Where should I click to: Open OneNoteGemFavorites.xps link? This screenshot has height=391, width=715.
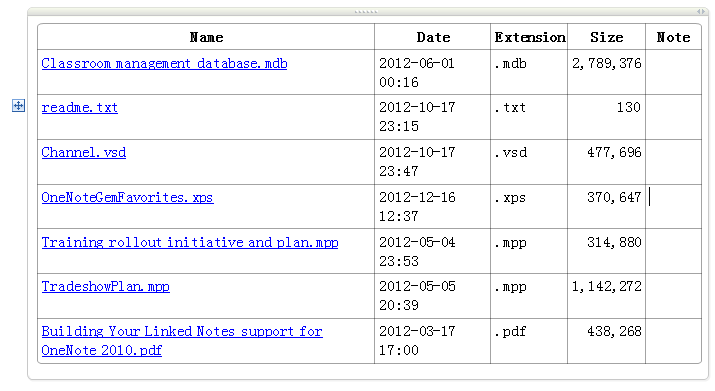click(127, 198)
